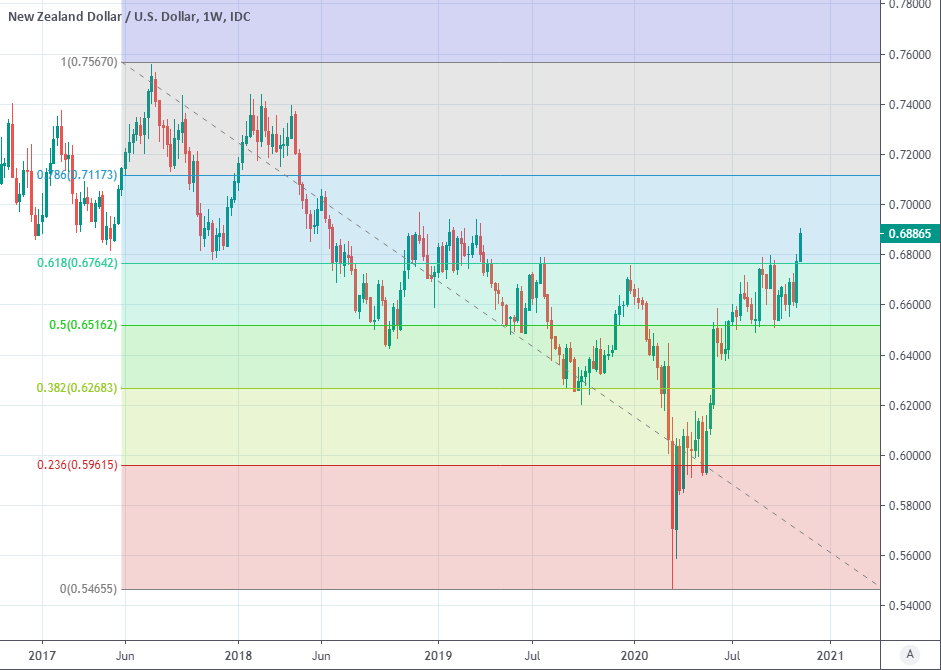Click the 2021 label on time axis
The image size is (941, 670).
(x=829, y=654)
